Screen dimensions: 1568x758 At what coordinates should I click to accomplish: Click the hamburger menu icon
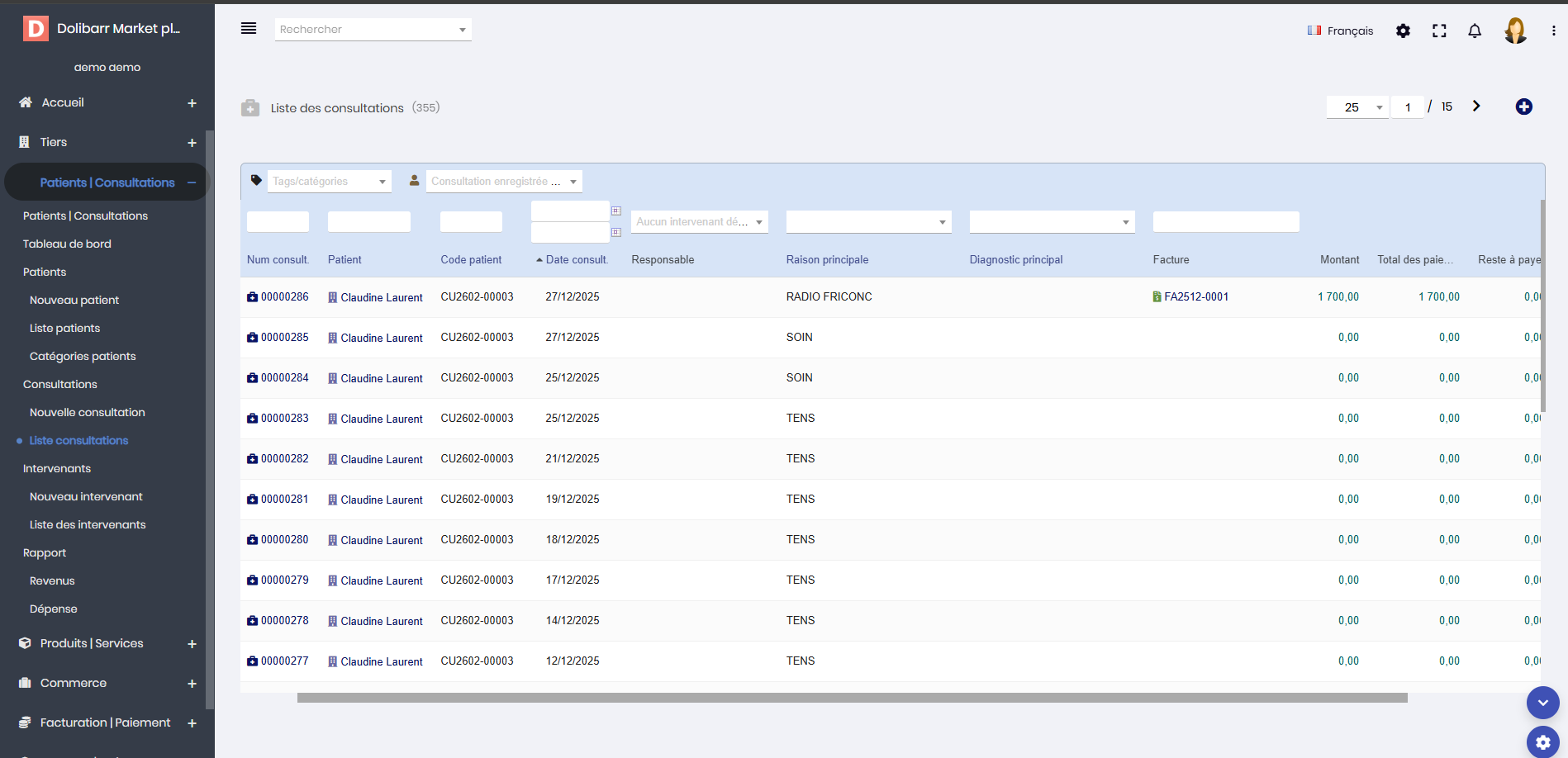pos(248,29)
